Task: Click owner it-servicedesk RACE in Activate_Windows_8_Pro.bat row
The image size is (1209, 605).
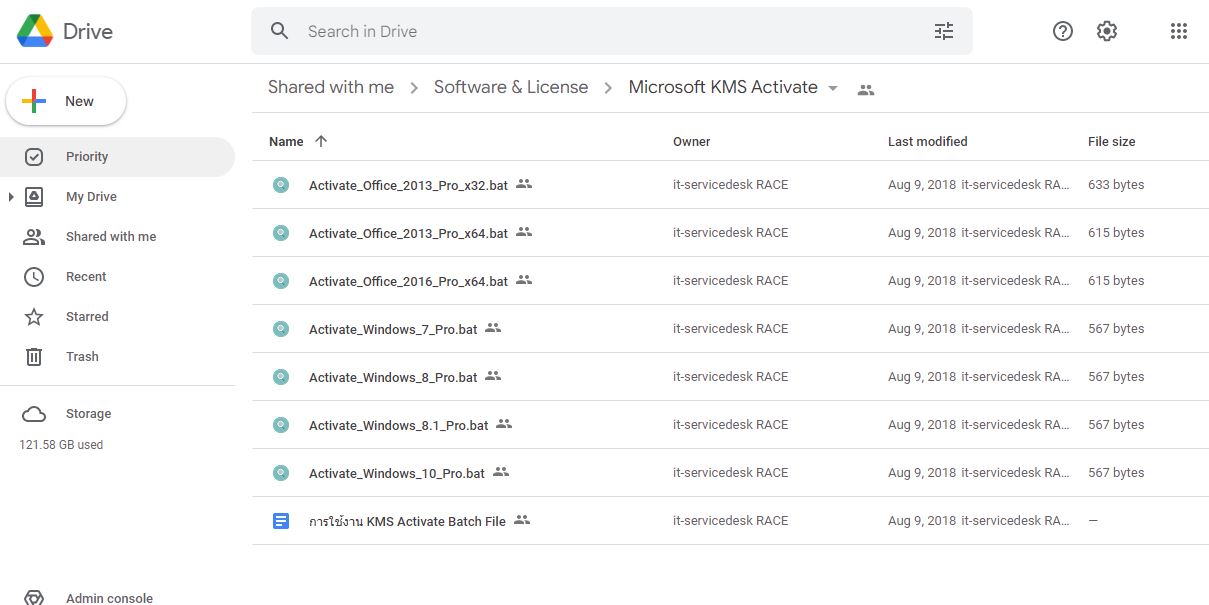Action: [731, 376]
